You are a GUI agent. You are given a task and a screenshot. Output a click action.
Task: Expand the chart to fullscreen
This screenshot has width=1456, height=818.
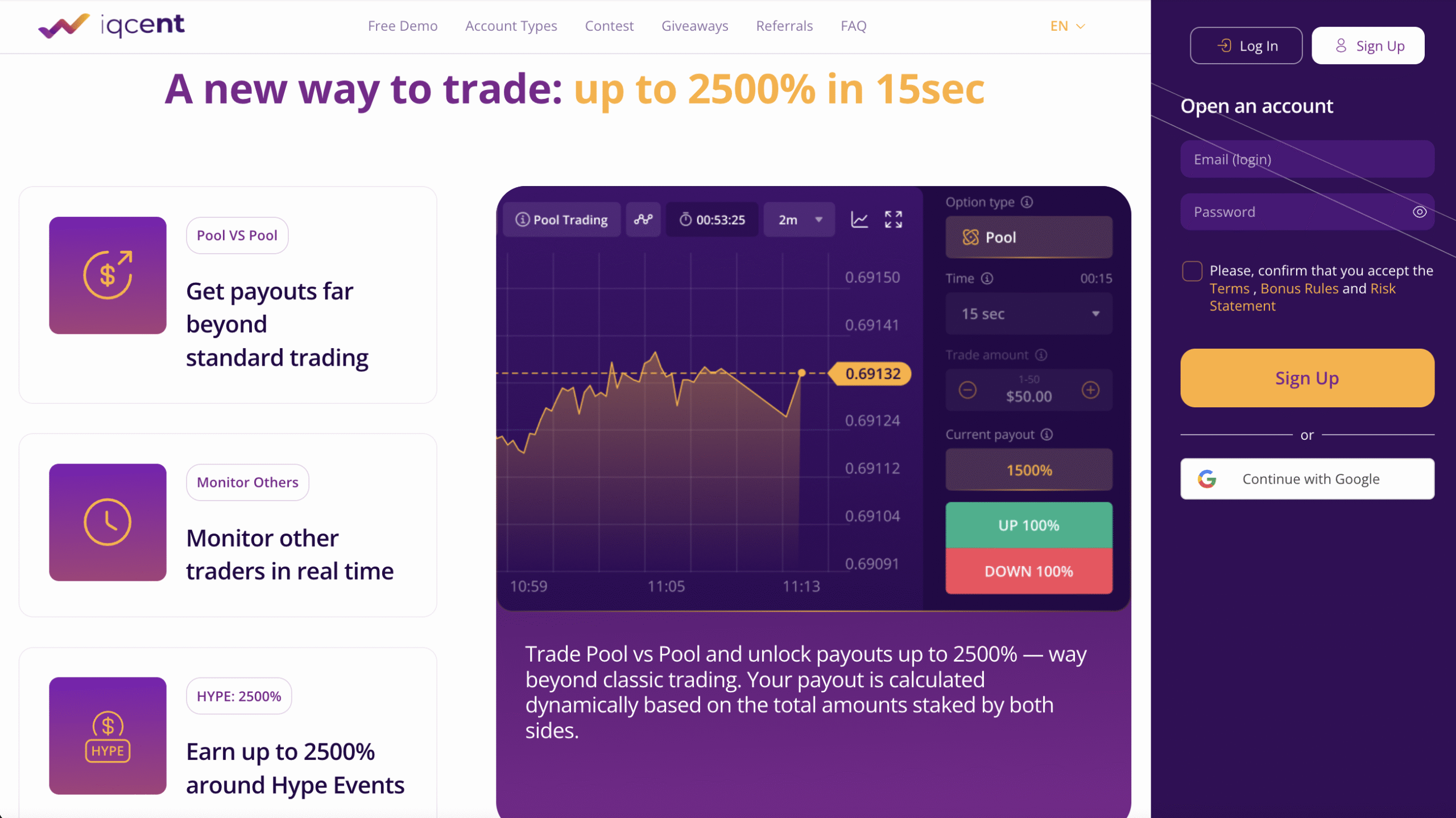894,220
